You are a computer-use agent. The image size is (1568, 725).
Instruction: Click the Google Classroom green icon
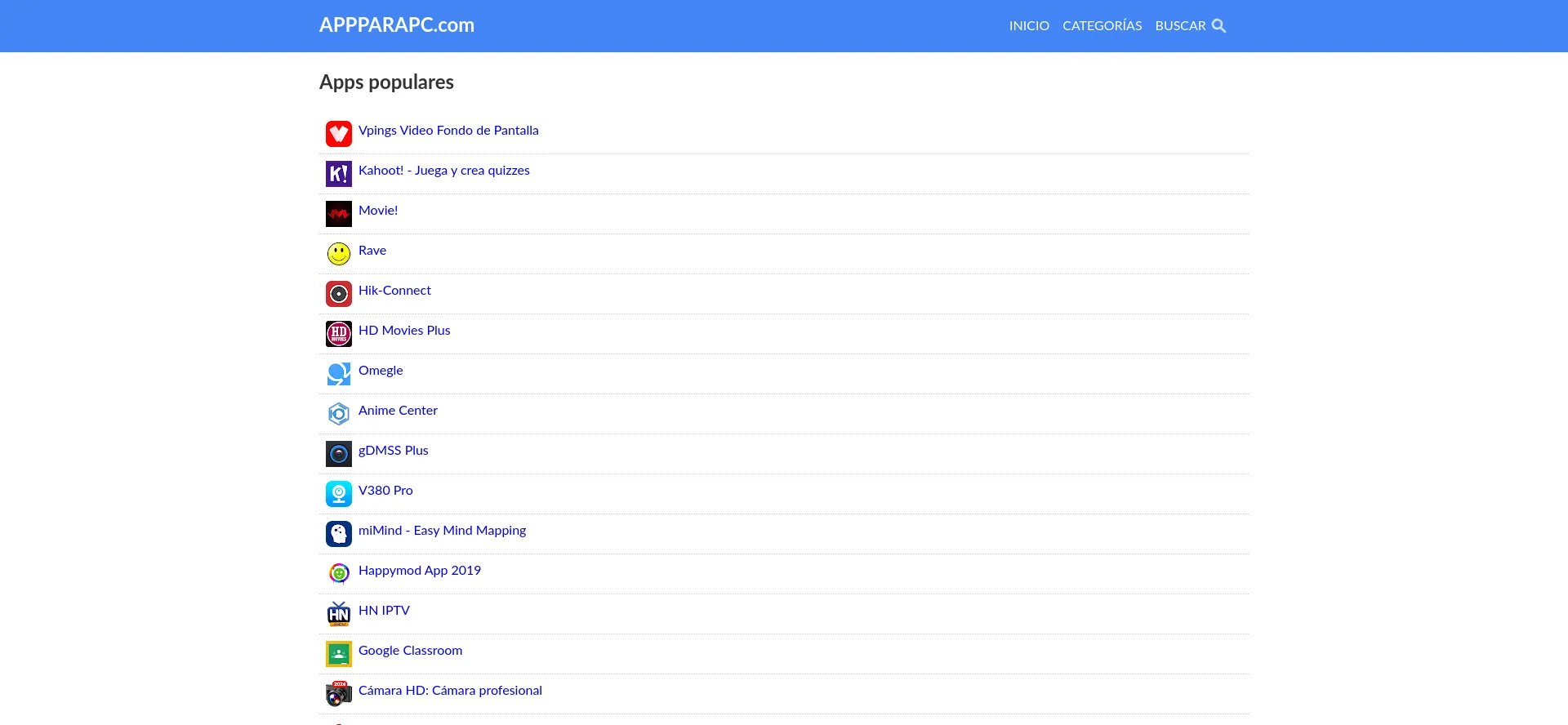click(x=339, y=654)
